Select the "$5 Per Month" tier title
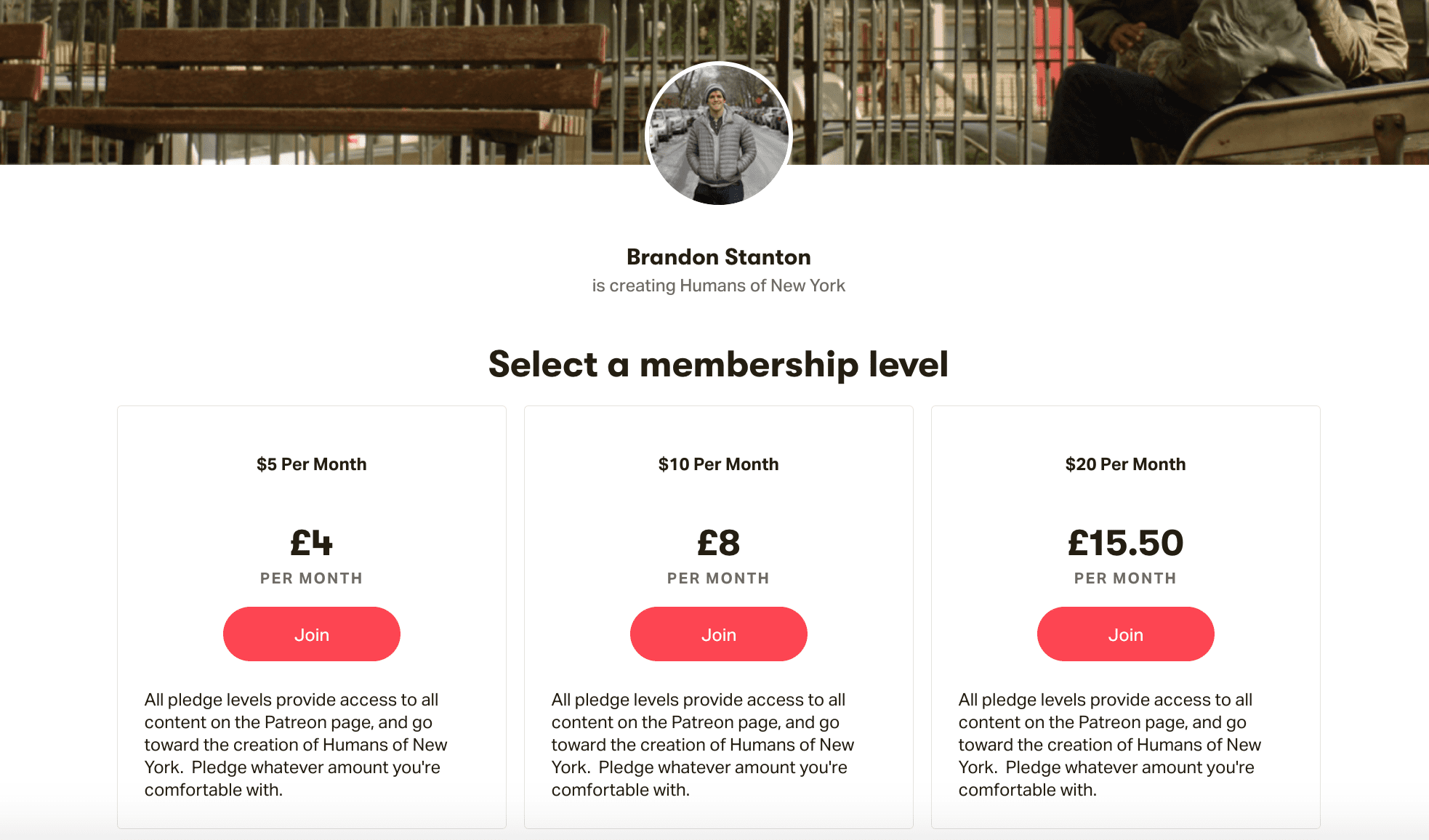 311,464
